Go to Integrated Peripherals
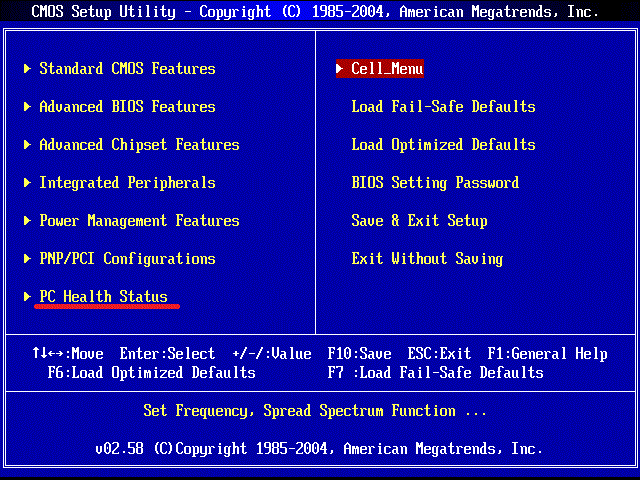The width and height of the screenshot is (640, 480). coord(127,182)
